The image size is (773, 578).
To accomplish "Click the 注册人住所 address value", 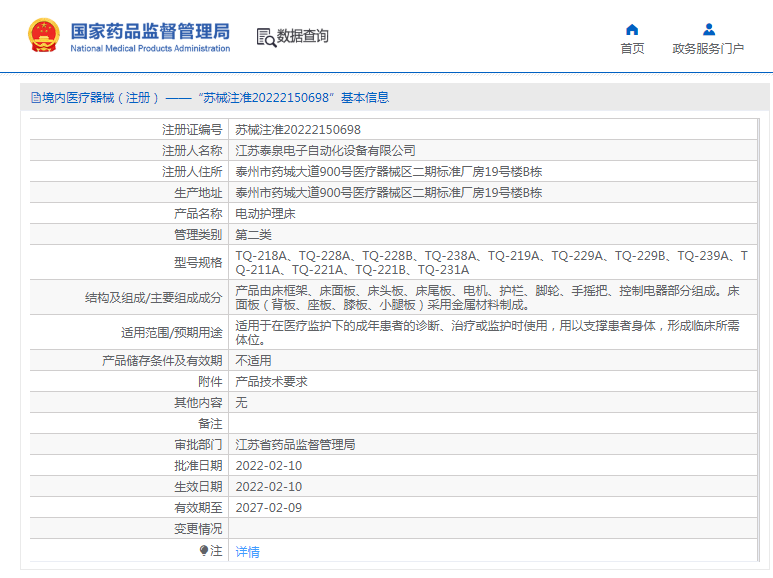I will [x=388, y=172].
